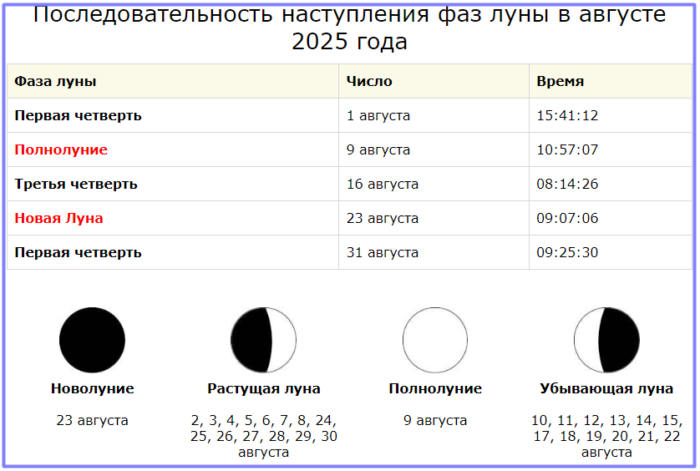700x471 pixels.
Task: Select the Третья четверть row label
Action: (76, 184)
